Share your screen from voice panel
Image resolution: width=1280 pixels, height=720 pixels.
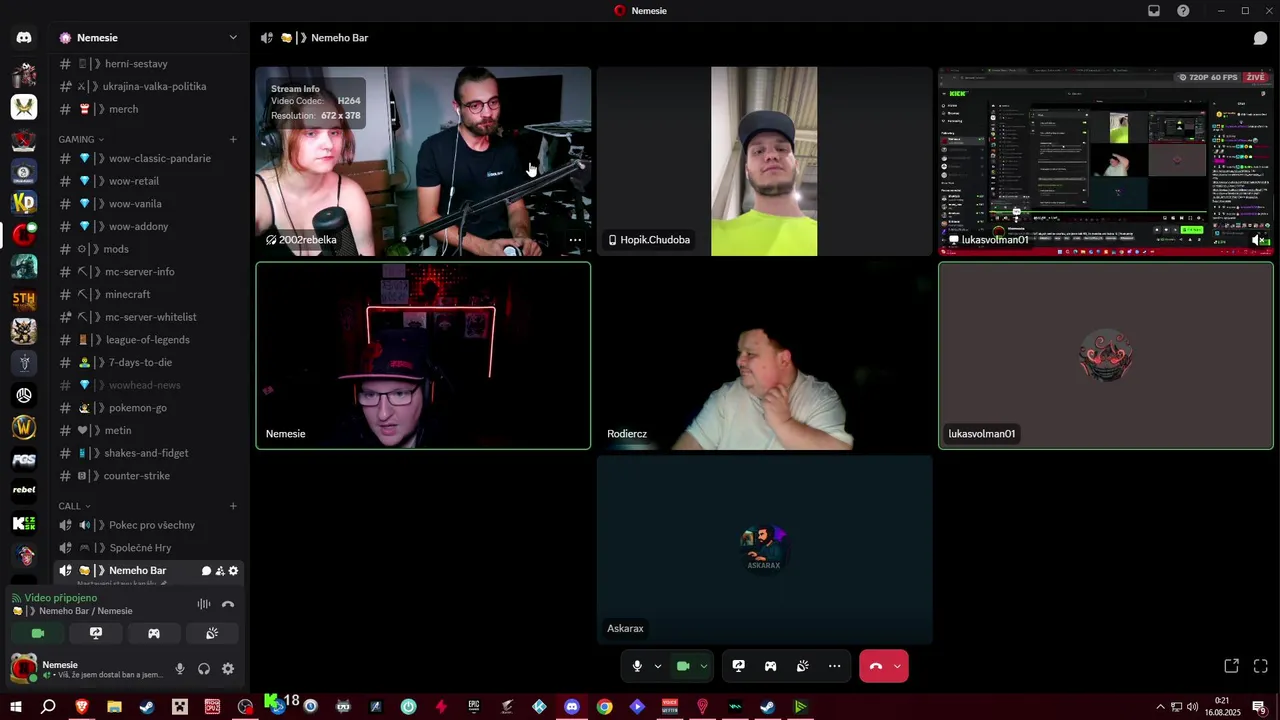coord(96,633)
